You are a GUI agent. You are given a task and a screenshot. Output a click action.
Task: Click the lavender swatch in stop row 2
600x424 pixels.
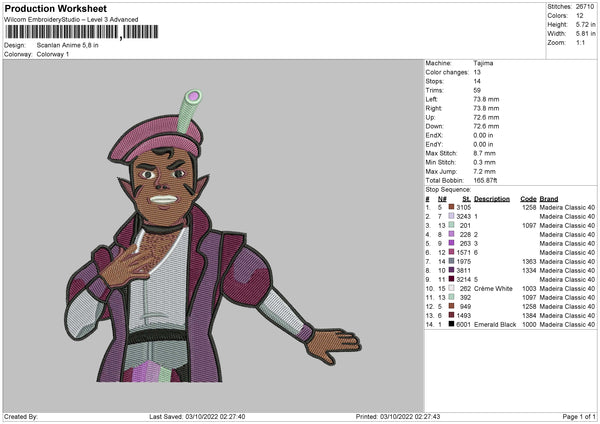[451, 216]
